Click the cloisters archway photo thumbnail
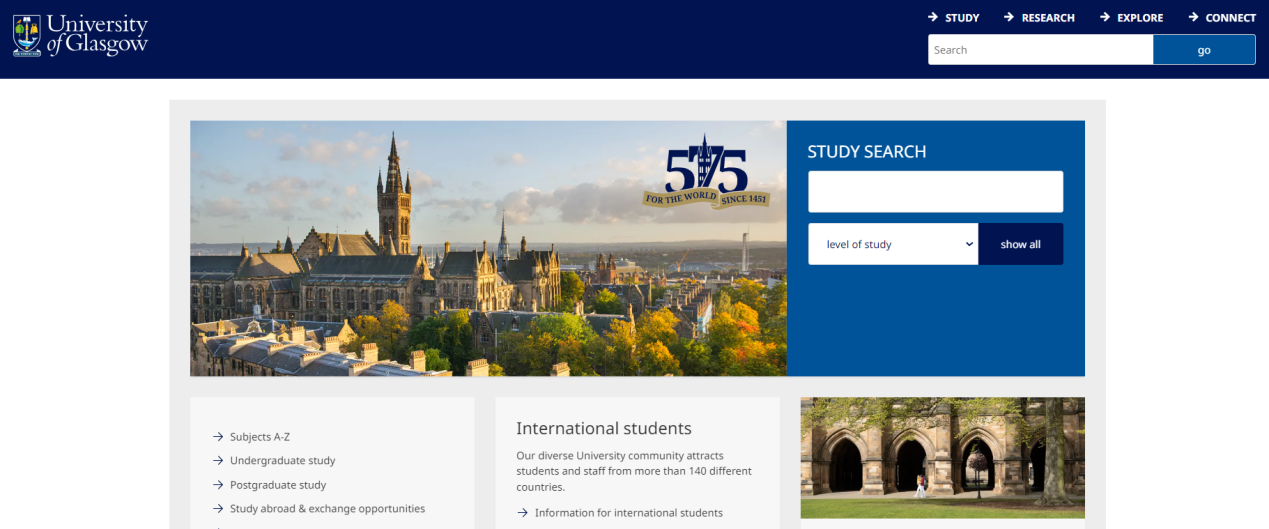The image size is (1269, 529). (x=943, y=458)
